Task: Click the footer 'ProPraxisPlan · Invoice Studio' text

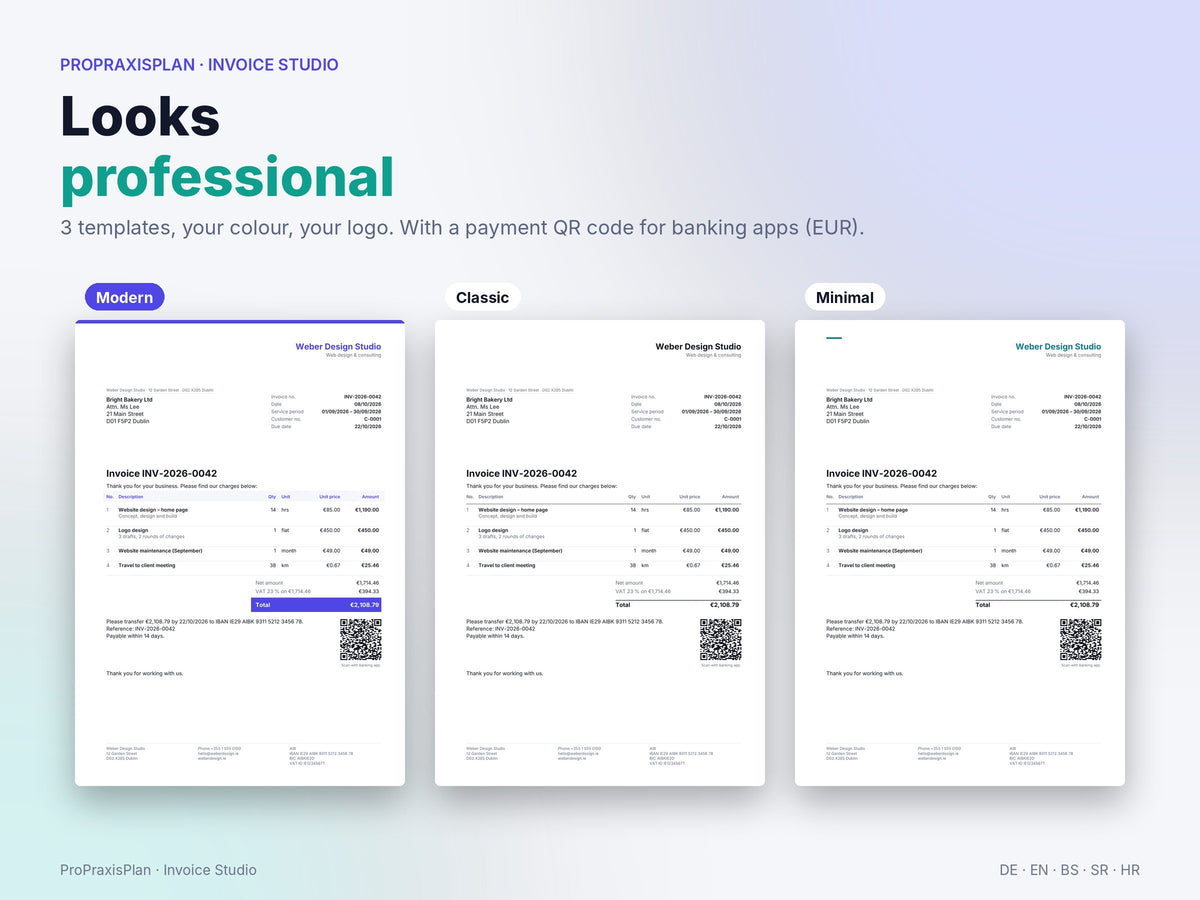Action: click(158, 870)
